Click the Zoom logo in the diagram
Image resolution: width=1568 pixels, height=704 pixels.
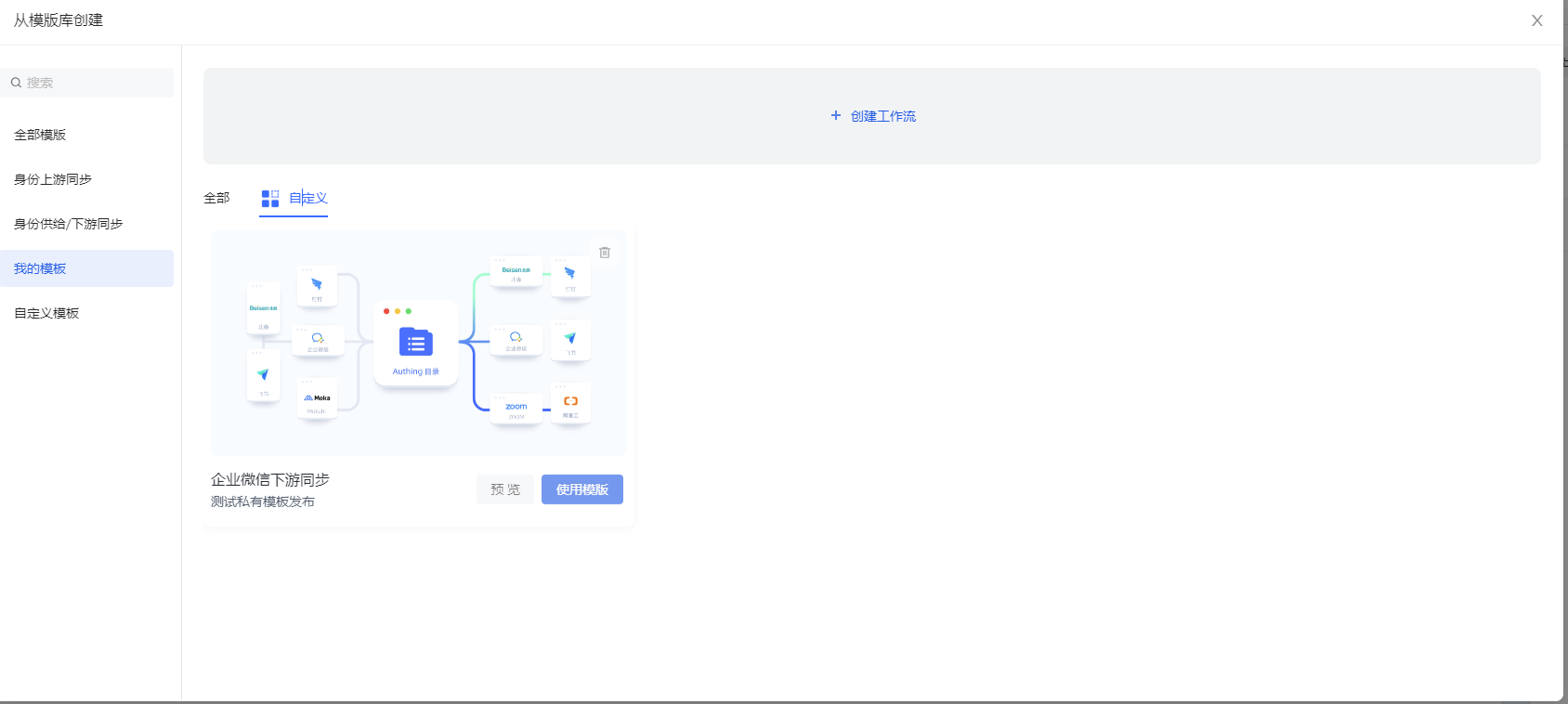tap(516, 407)
